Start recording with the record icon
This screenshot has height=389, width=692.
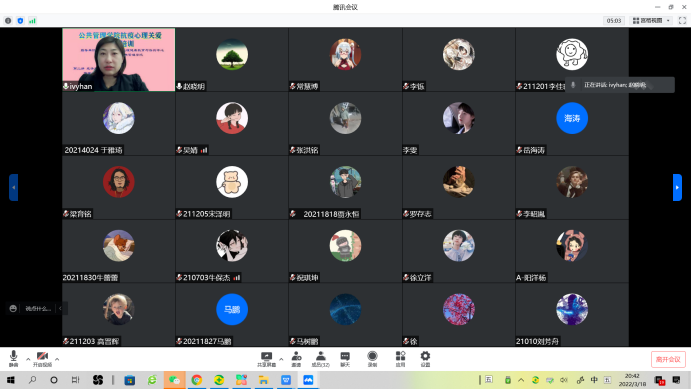(372, 359)
